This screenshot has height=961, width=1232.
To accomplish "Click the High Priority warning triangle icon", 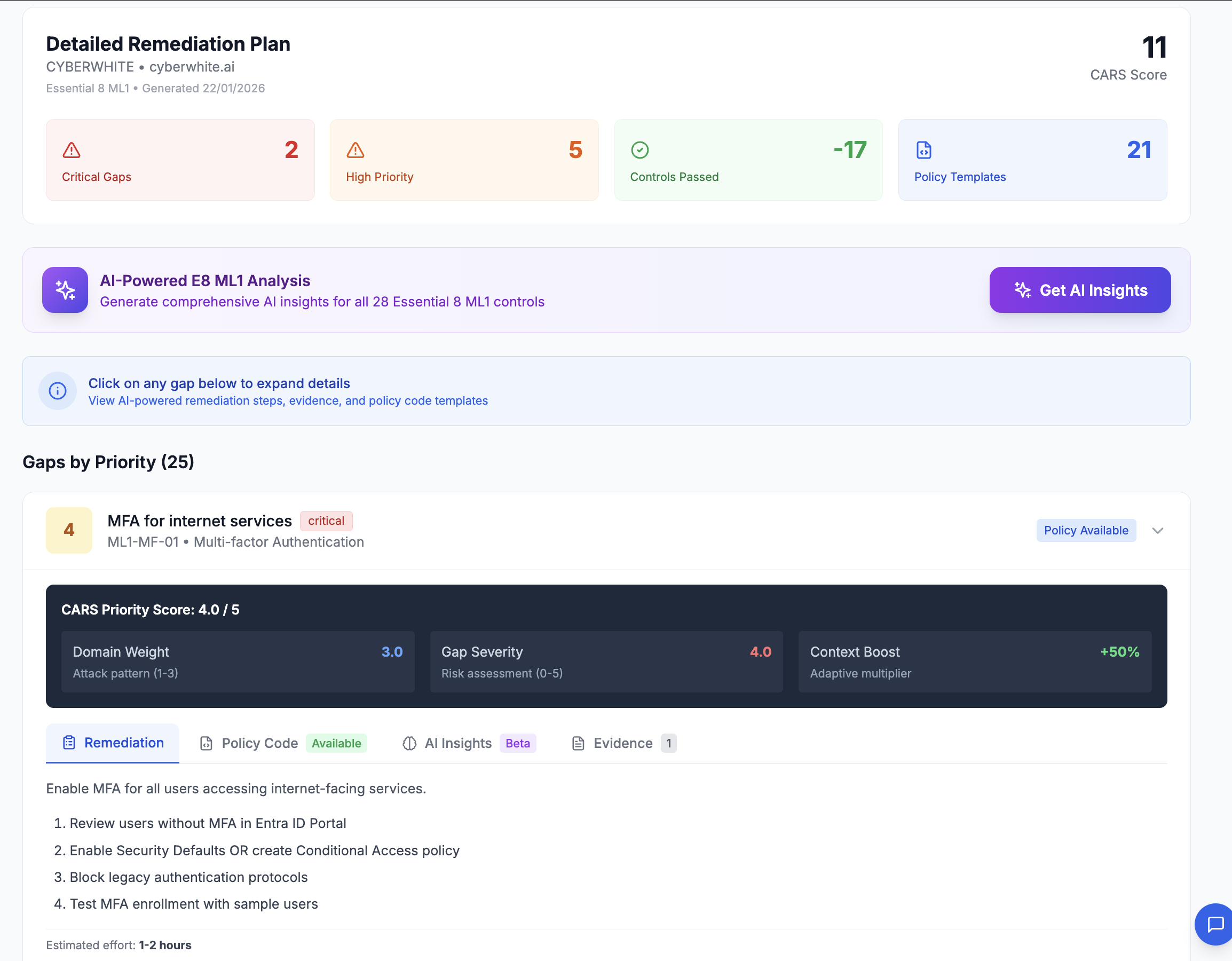I will (356, 150).
